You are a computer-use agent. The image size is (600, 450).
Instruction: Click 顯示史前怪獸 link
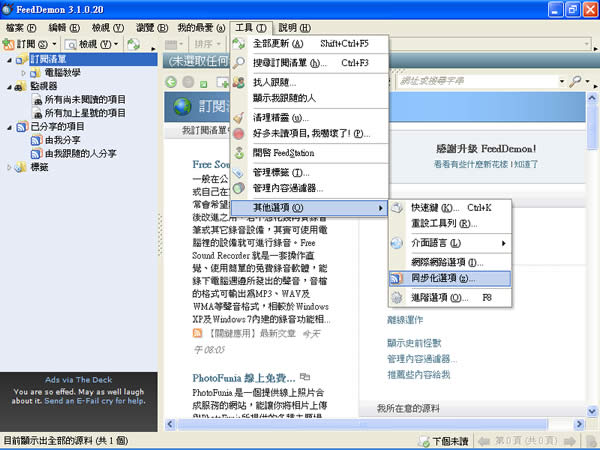[414, 343]
